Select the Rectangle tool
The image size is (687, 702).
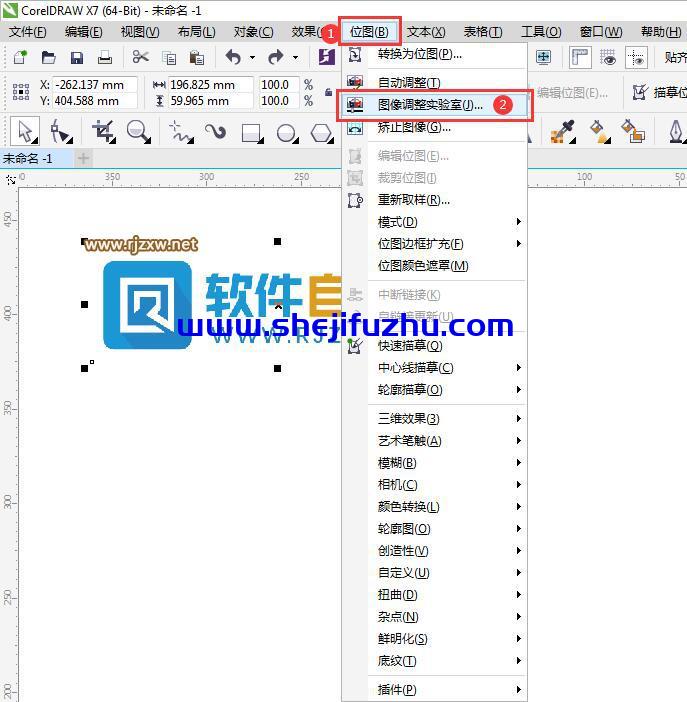tap(252, 133)
